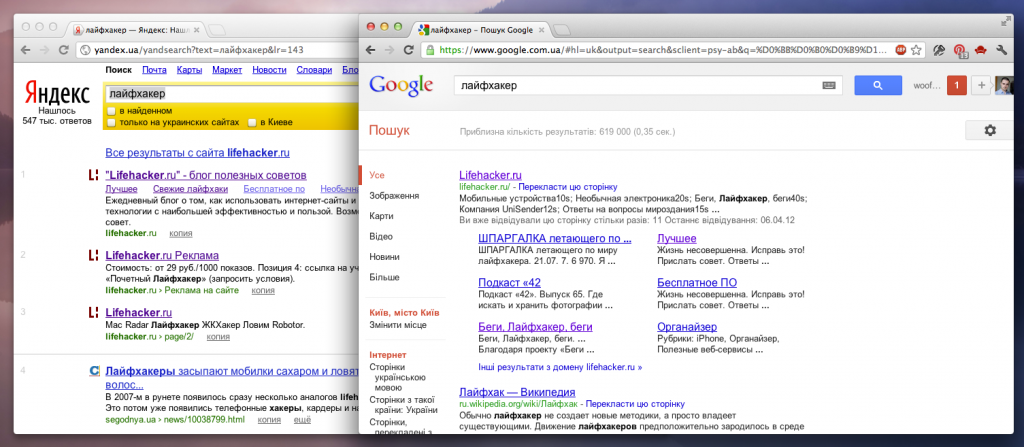Image resolution: width=1024 pixels, height=447 pixels.
Task: Click Back arrow in Yandex window
Action: tap(24, 50)
